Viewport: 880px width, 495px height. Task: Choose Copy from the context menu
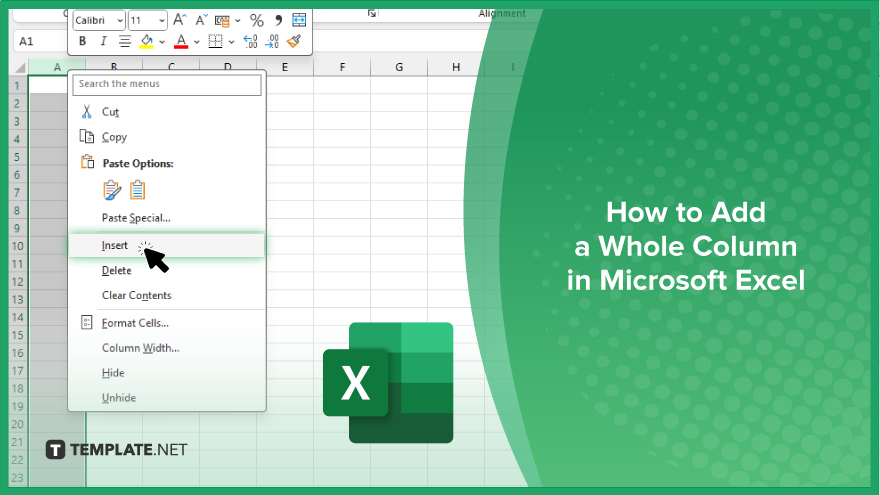click(x=114, y=137)
